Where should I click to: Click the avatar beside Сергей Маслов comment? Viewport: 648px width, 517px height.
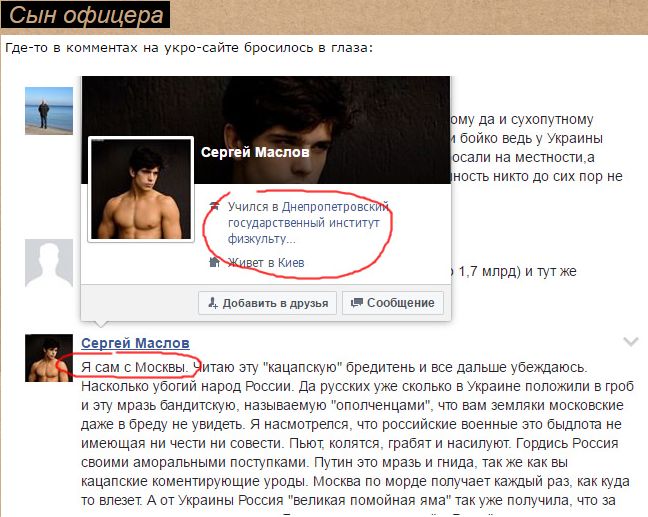coord(49,358)
